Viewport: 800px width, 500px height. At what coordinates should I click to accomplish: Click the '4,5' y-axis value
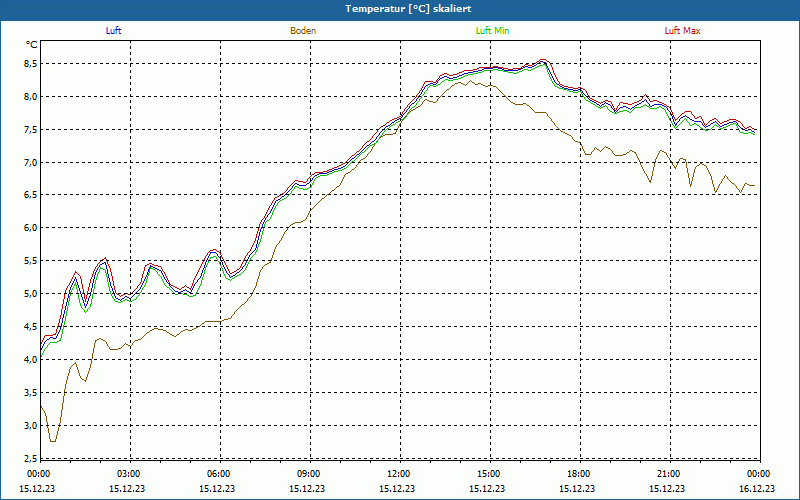point(31,327)
